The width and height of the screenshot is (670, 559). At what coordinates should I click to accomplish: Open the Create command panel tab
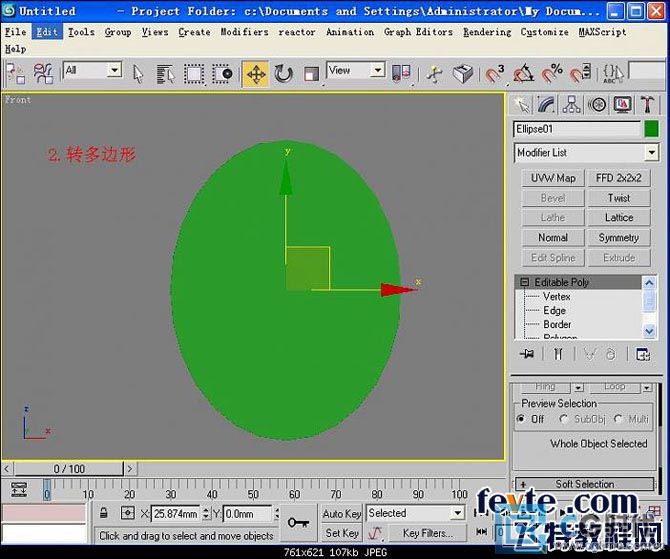click(522, 104)
